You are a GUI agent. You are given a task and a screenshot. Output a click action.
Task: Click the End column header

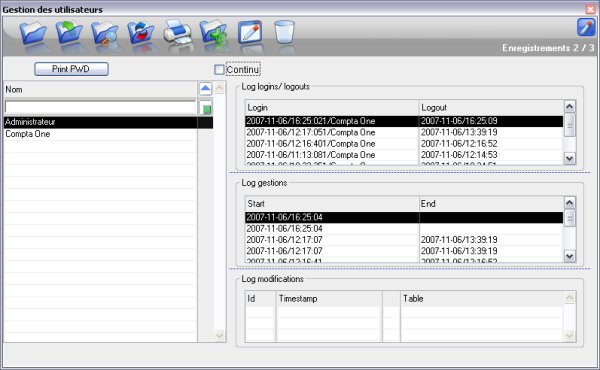pyautogui.click(x=491, y=204)
